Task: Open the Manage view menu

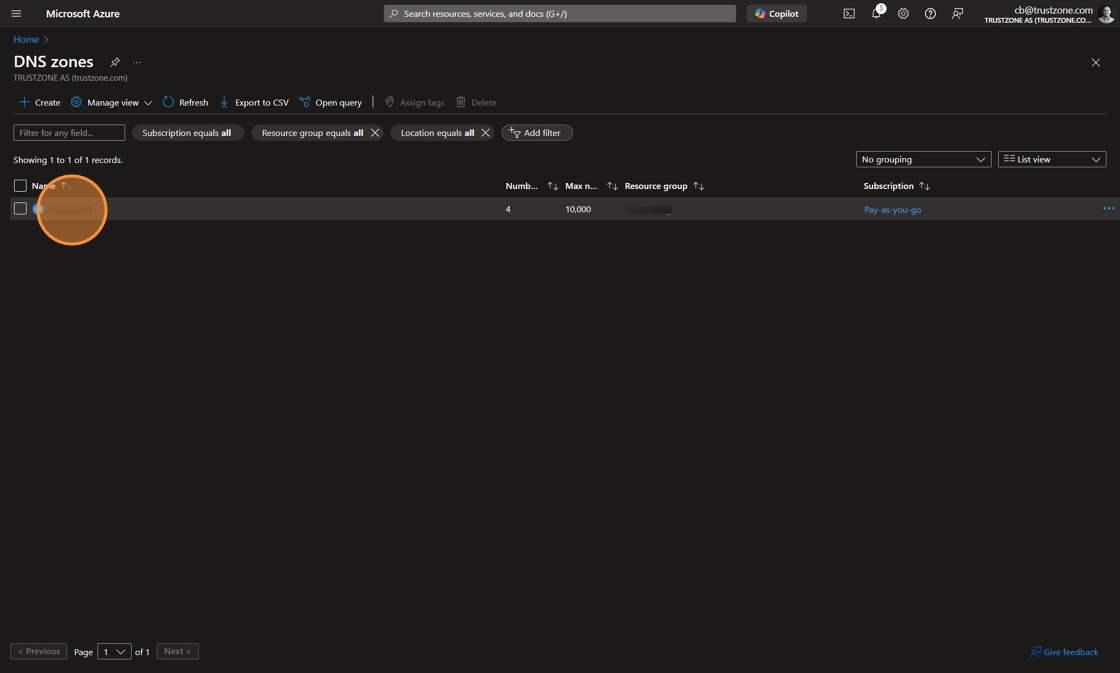Action: [111, 102]
